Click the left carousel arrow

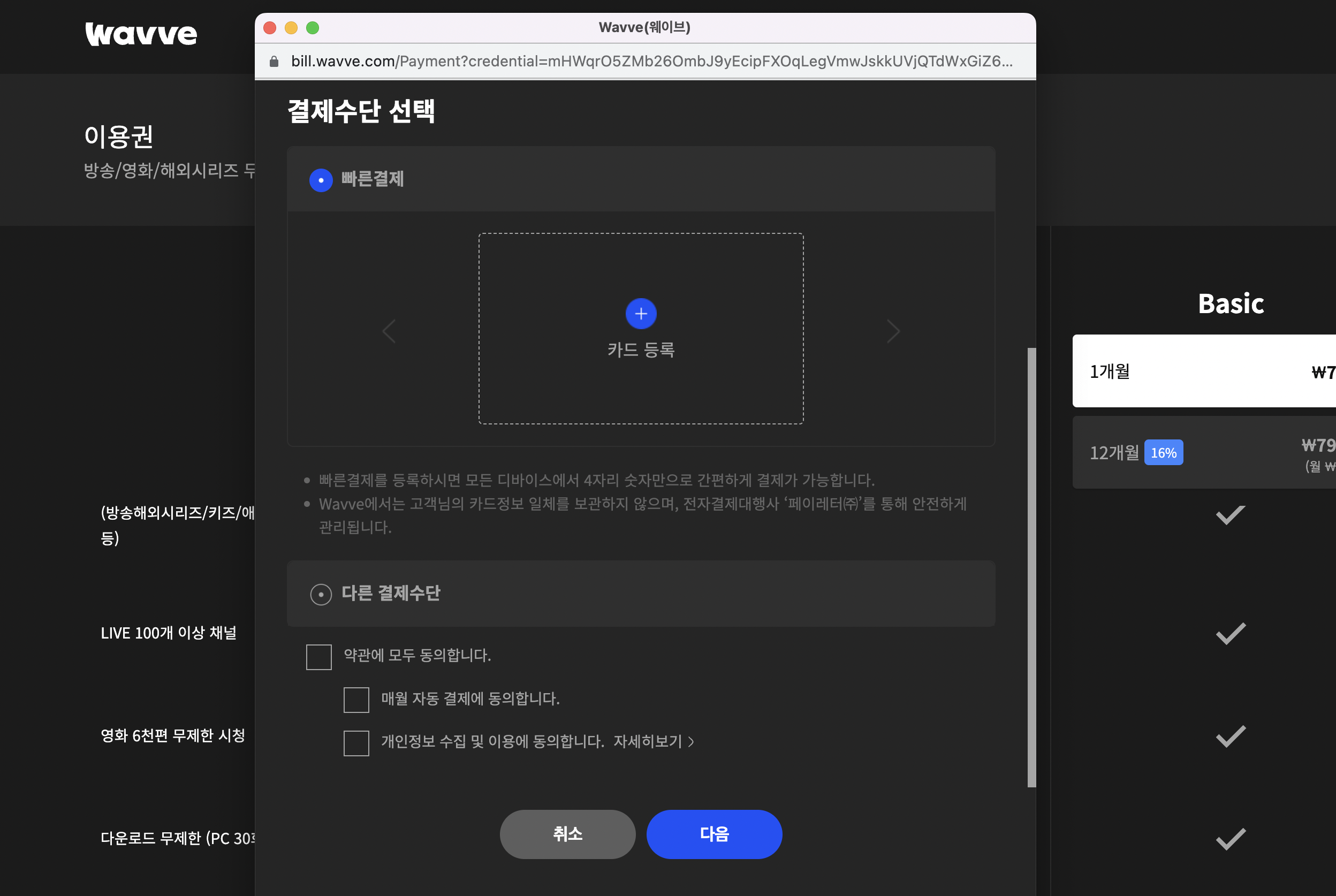coord(389,330)
